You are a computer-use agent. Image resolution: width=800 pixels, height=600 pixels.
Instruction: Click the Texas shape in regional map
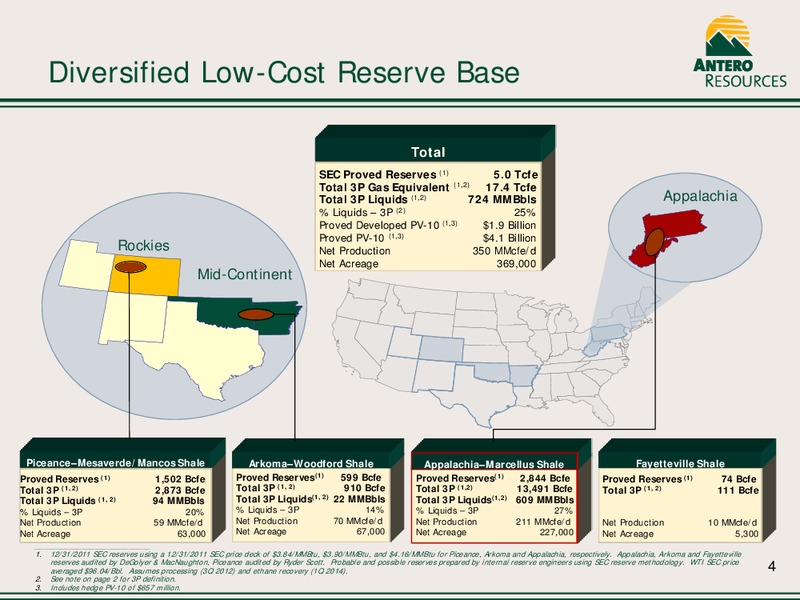(x=204, y=349)
